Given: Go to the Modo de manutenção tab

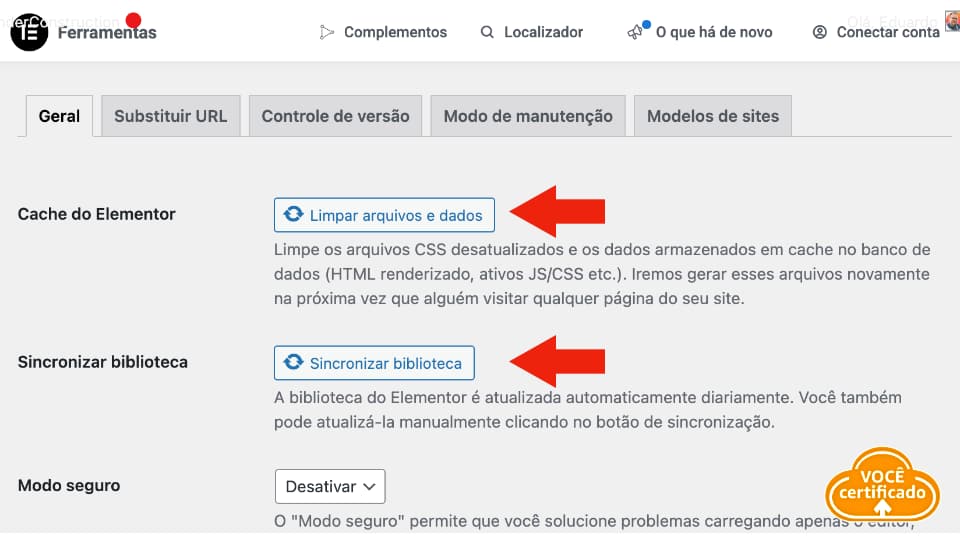Looking at the screenshot, I should click(528, 116).
